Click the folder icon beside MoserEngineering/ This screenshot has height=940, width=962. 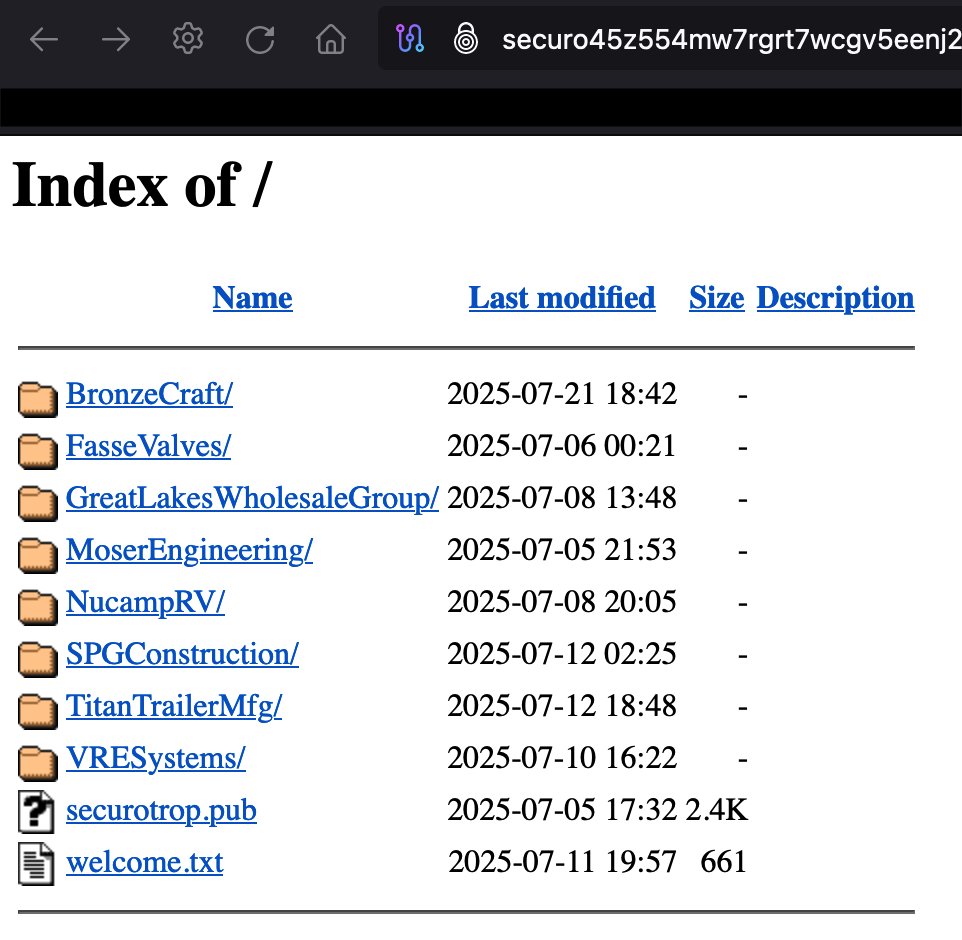[x=37, y=555]
